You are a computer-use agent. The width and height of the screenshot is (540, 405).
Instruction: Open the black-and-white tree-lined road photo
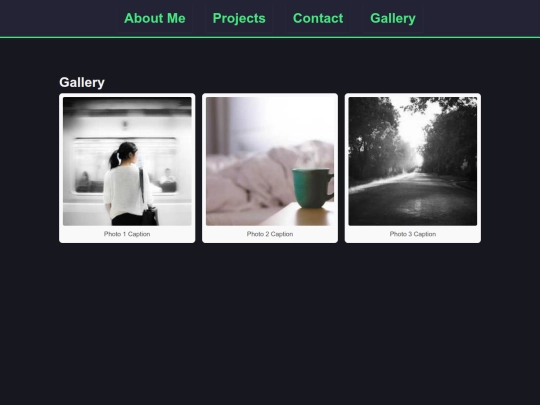pyautogui.click(x=413, y=161)
